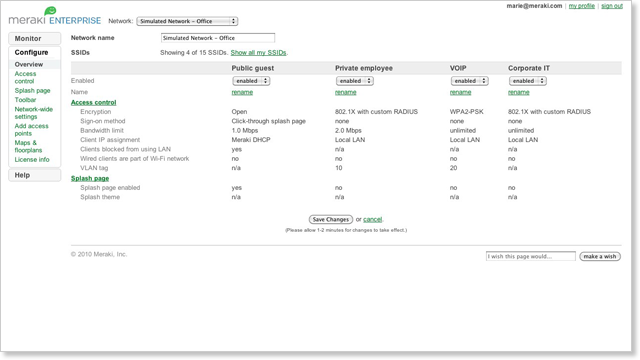The image size is (640, 360).
Task: Select Access control in sidebar
Action: (25, 78)
